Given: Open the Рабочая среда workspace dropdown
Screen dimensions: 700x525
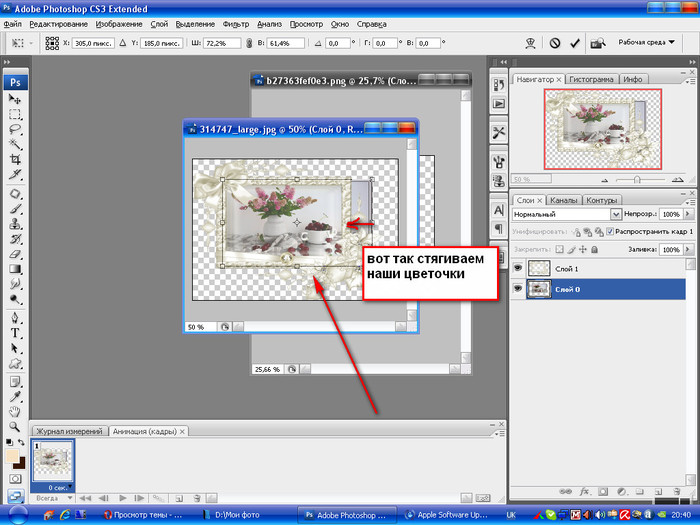Looking at the screenshot, I should coord(672,44).
